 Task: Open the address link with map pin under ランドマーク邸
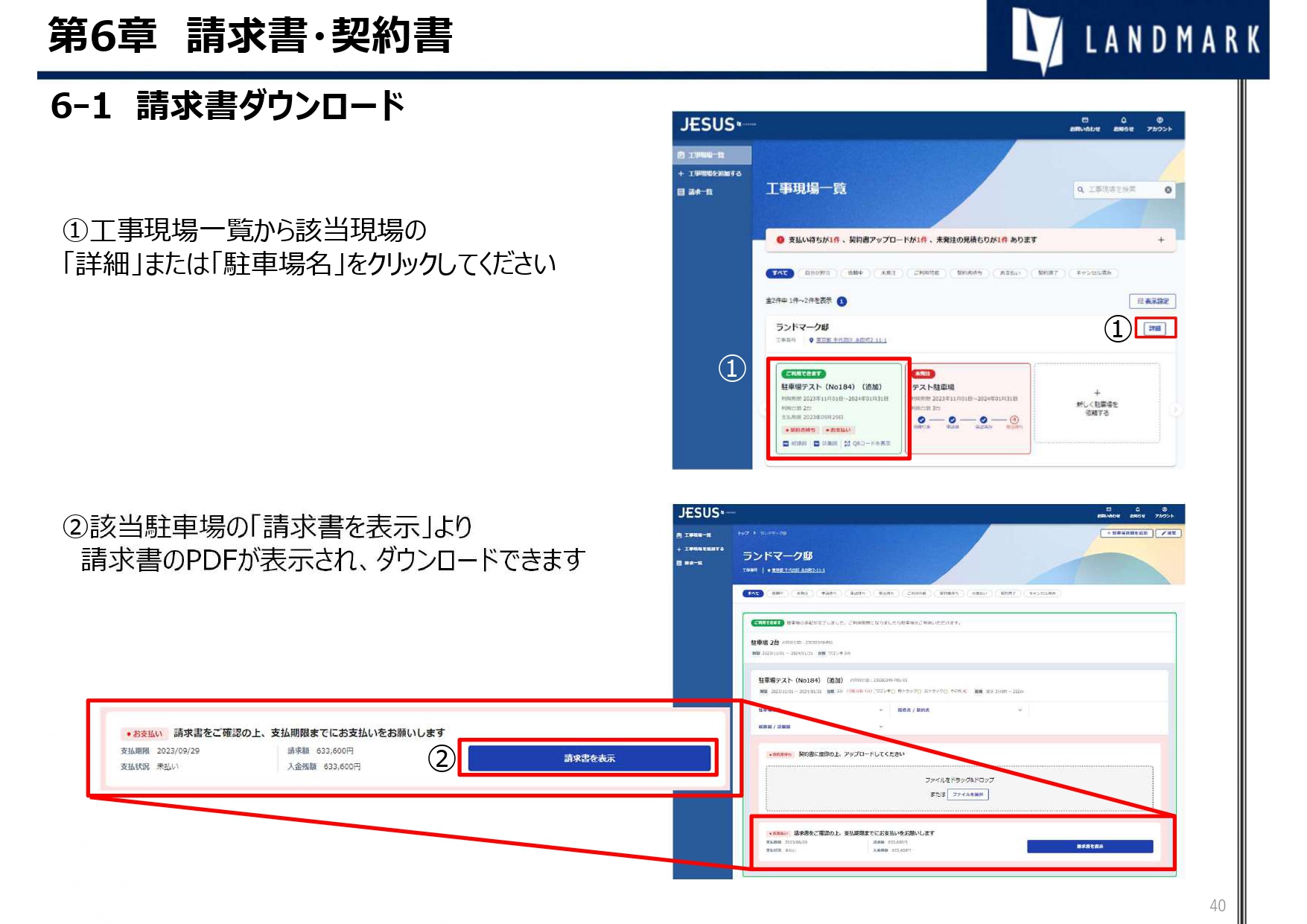coord(848,340)
